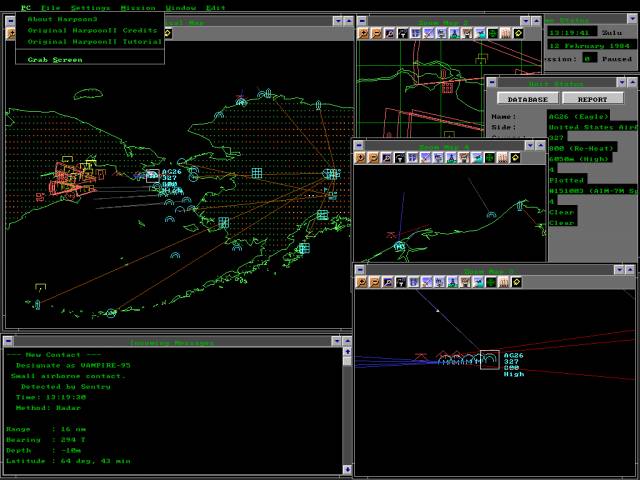Click the Paused status text

(x=617, y=59)
